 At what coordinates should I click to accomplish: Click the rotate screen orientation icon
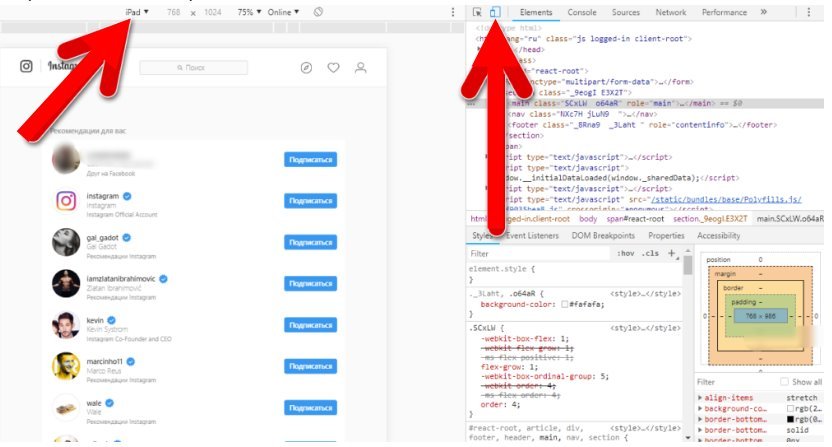click(x=318, y=12)
